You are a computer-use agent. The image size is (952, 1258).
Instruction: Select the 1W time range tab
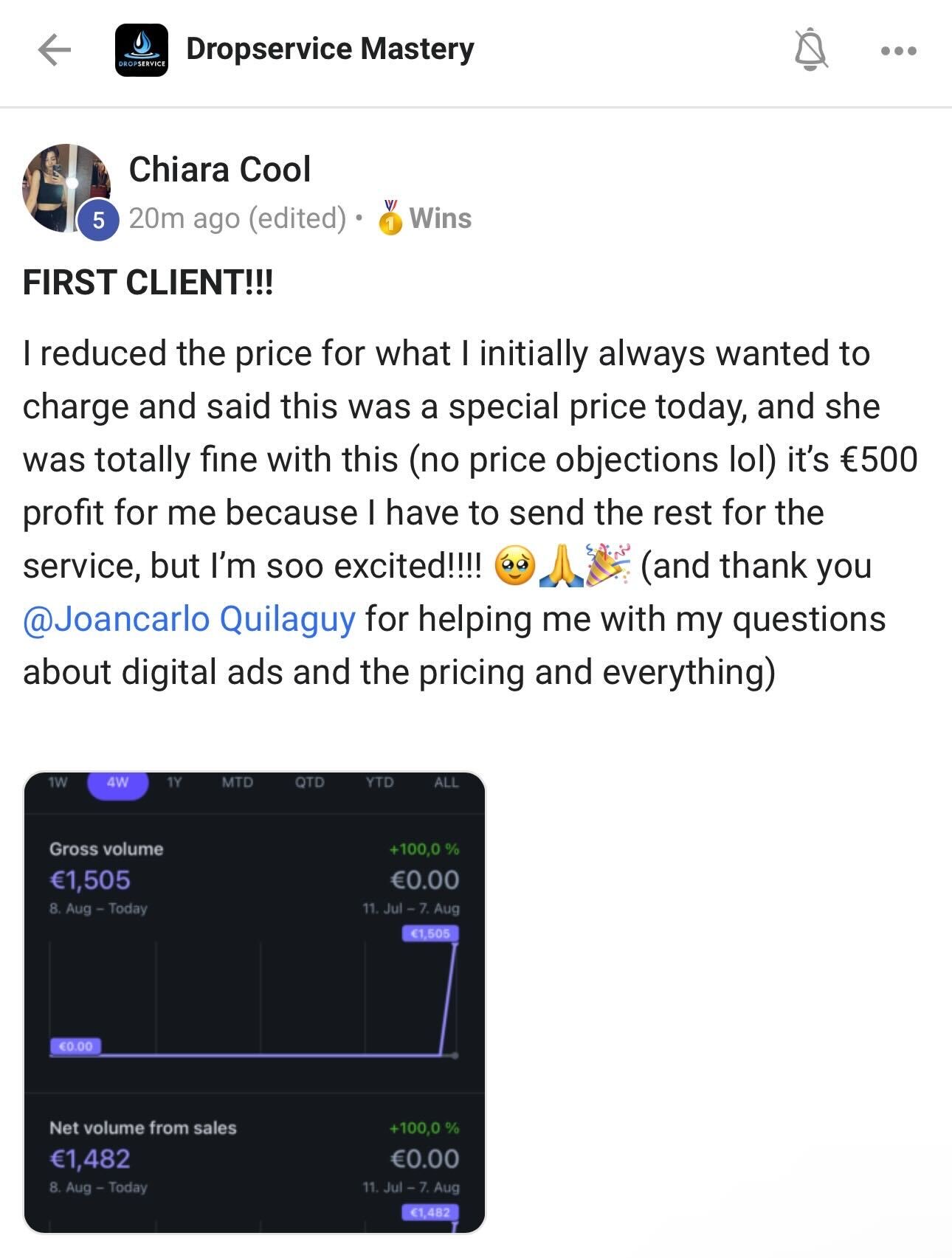pos(58,783)
